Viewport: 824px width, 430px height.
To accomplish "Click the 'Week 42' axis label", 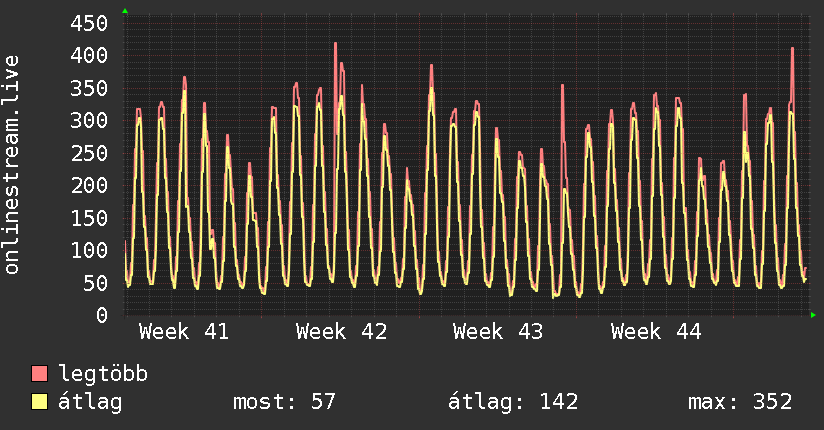I will click(x=341, y=332).
